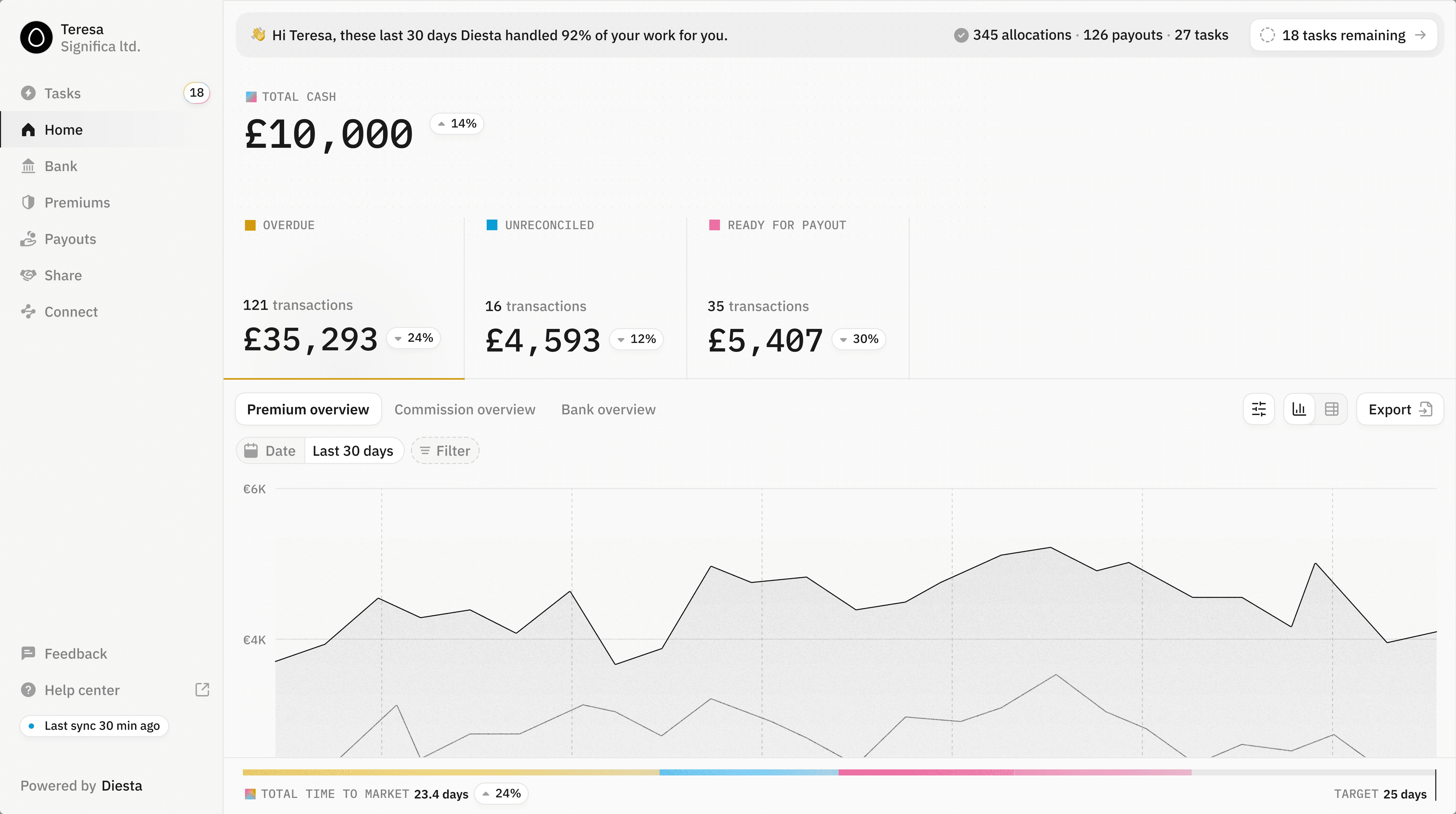Click the Diesta logo avatar
The width and height of the screenshot is (1456, 814).
[x=36, y=37]
